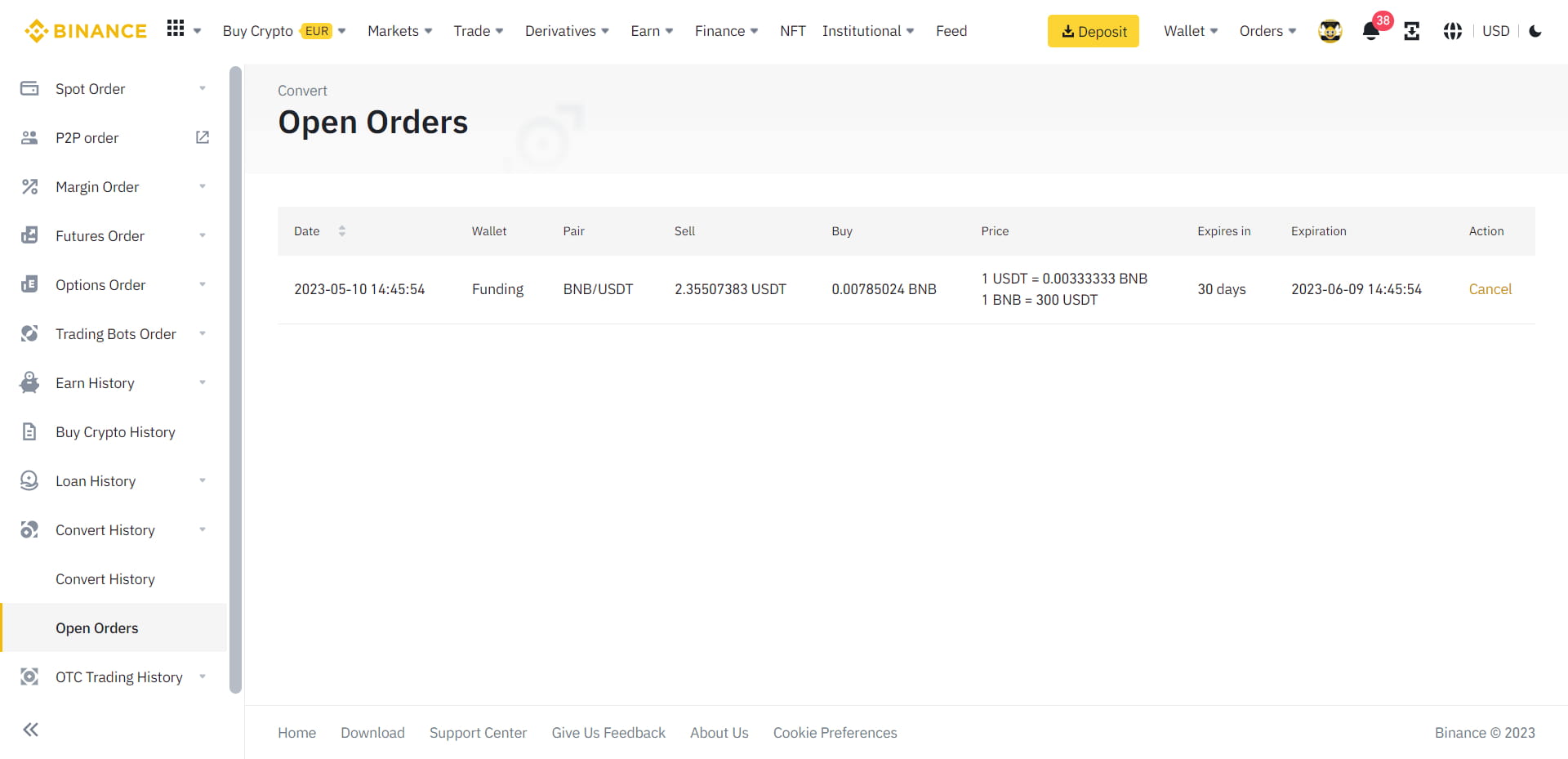Expand the Trading Bots Order submenu arrow
This screenshot has width=1568, height=759.
point(203,333)
